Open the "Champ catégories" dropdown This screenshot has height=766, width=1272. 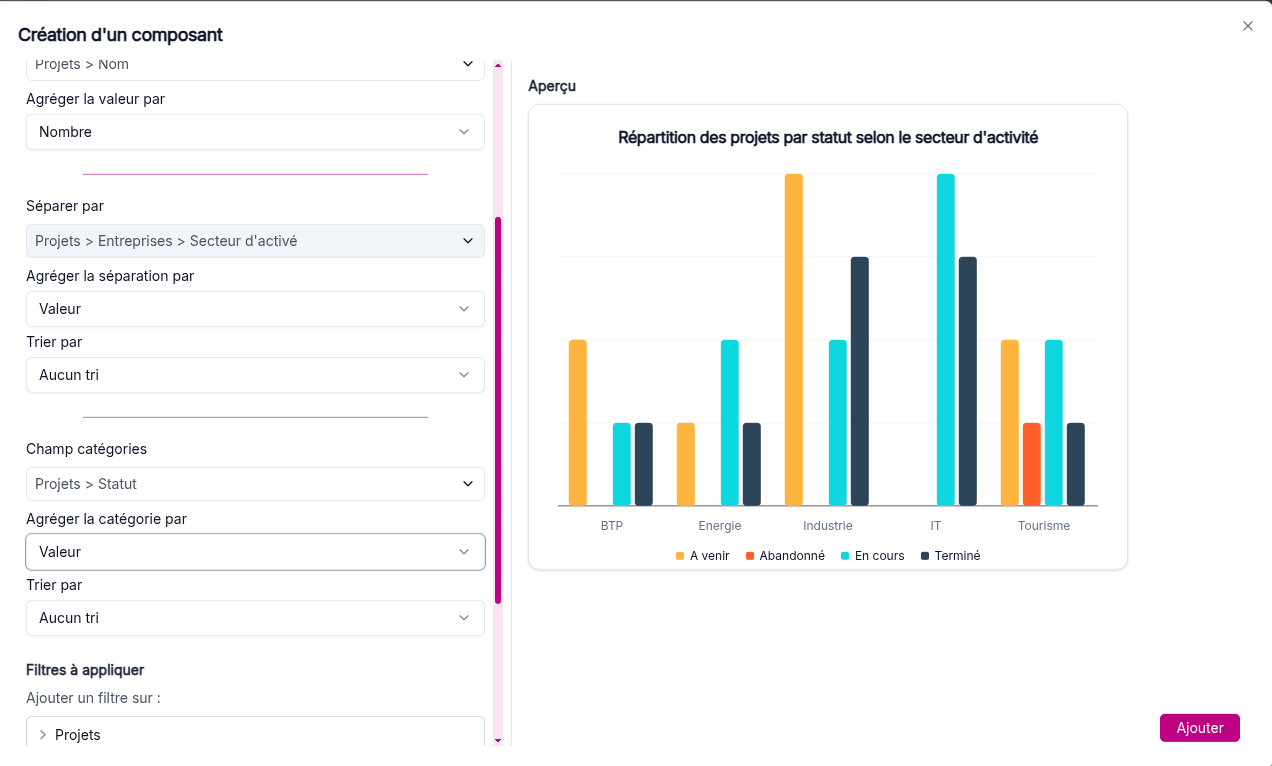255,483
